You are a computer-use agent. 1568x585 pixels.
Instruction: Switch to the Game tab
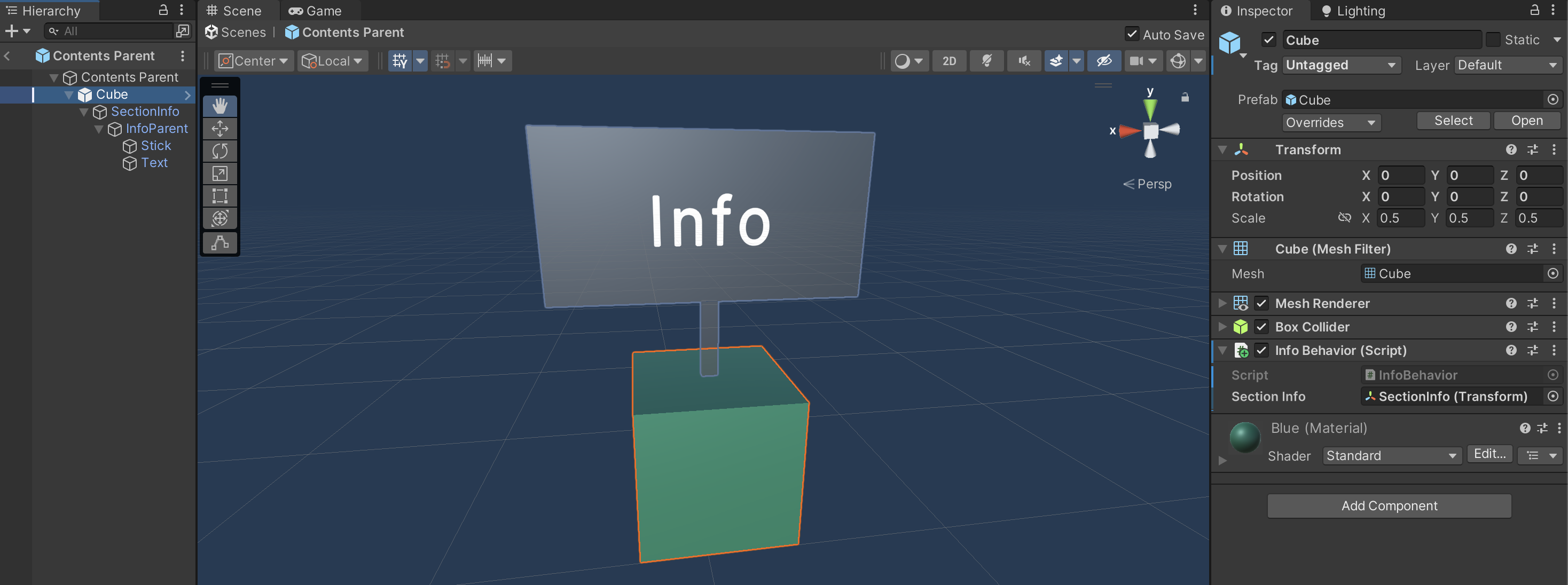click(315, 10)
